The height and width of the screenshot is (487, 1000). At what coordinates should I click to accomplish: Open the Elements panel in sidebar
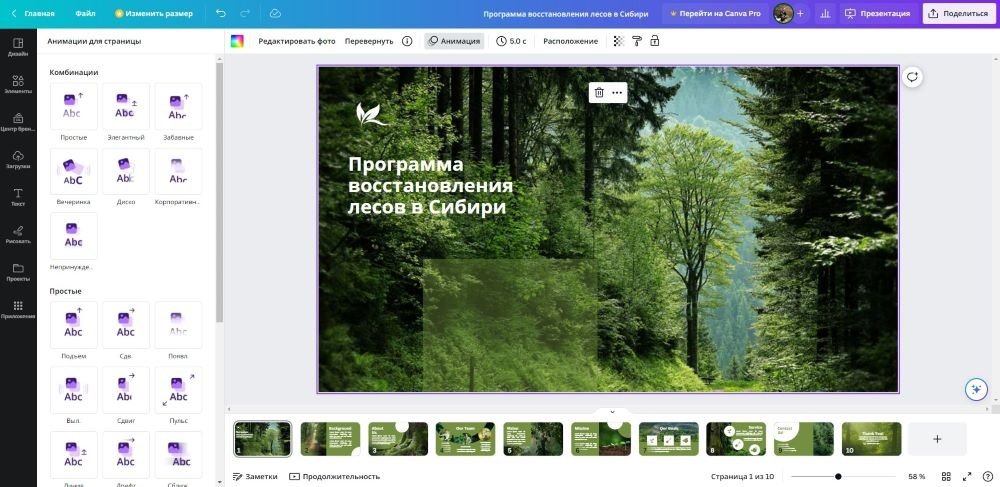pyautogui.click(x=18, y=83)
